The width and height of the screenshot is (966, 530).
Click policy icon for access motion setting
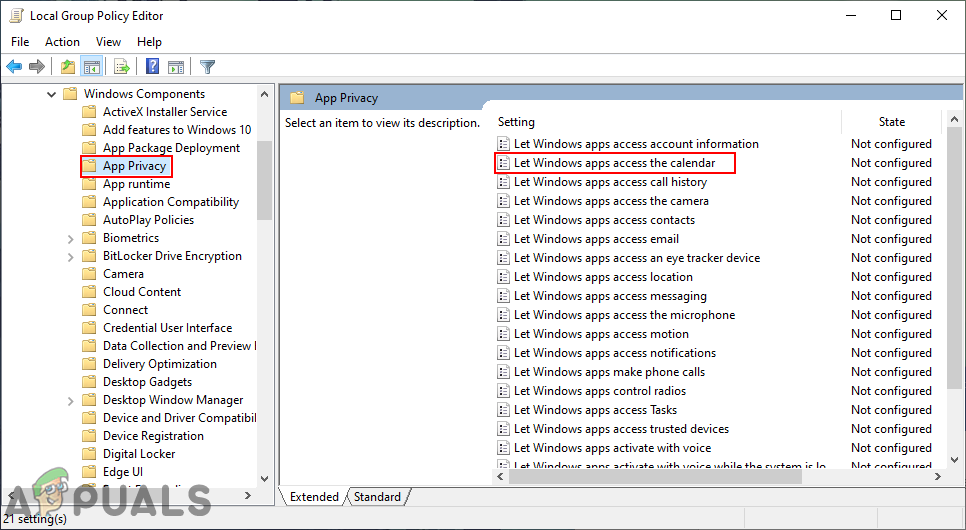pos(504,334)
